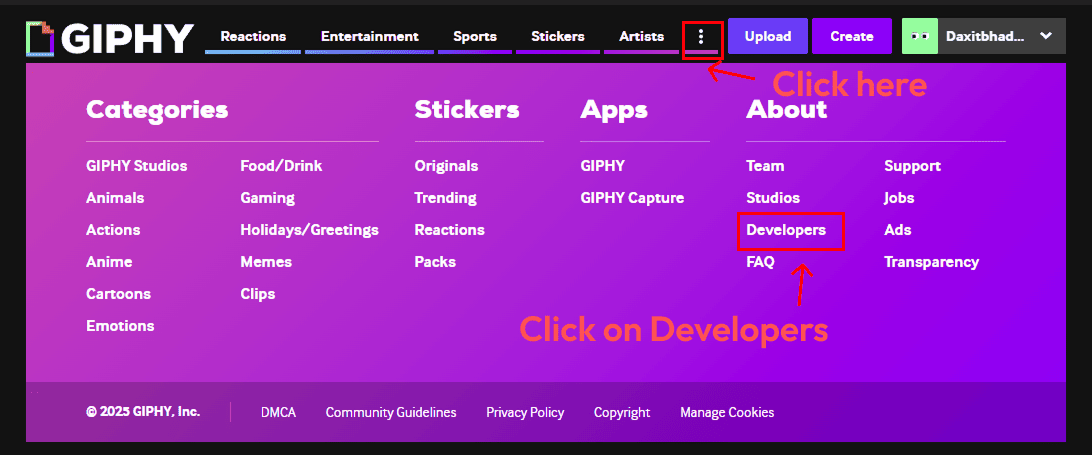Expand the account dropdown chevron
The width and height of the screenshot is (1092, 455).
tap(1046, 36)
